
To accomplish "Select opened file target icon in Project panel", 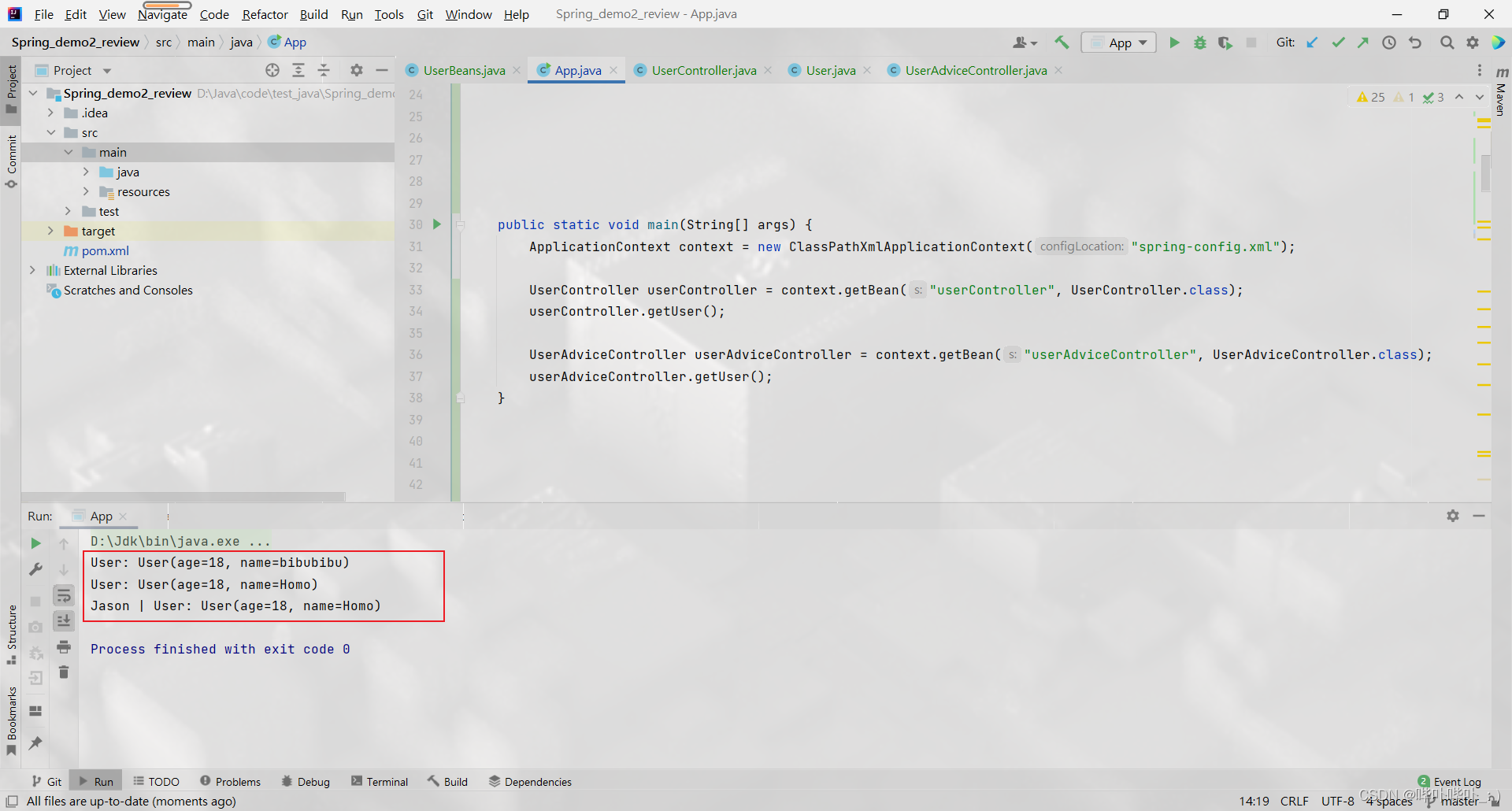I will click(272, 70).
